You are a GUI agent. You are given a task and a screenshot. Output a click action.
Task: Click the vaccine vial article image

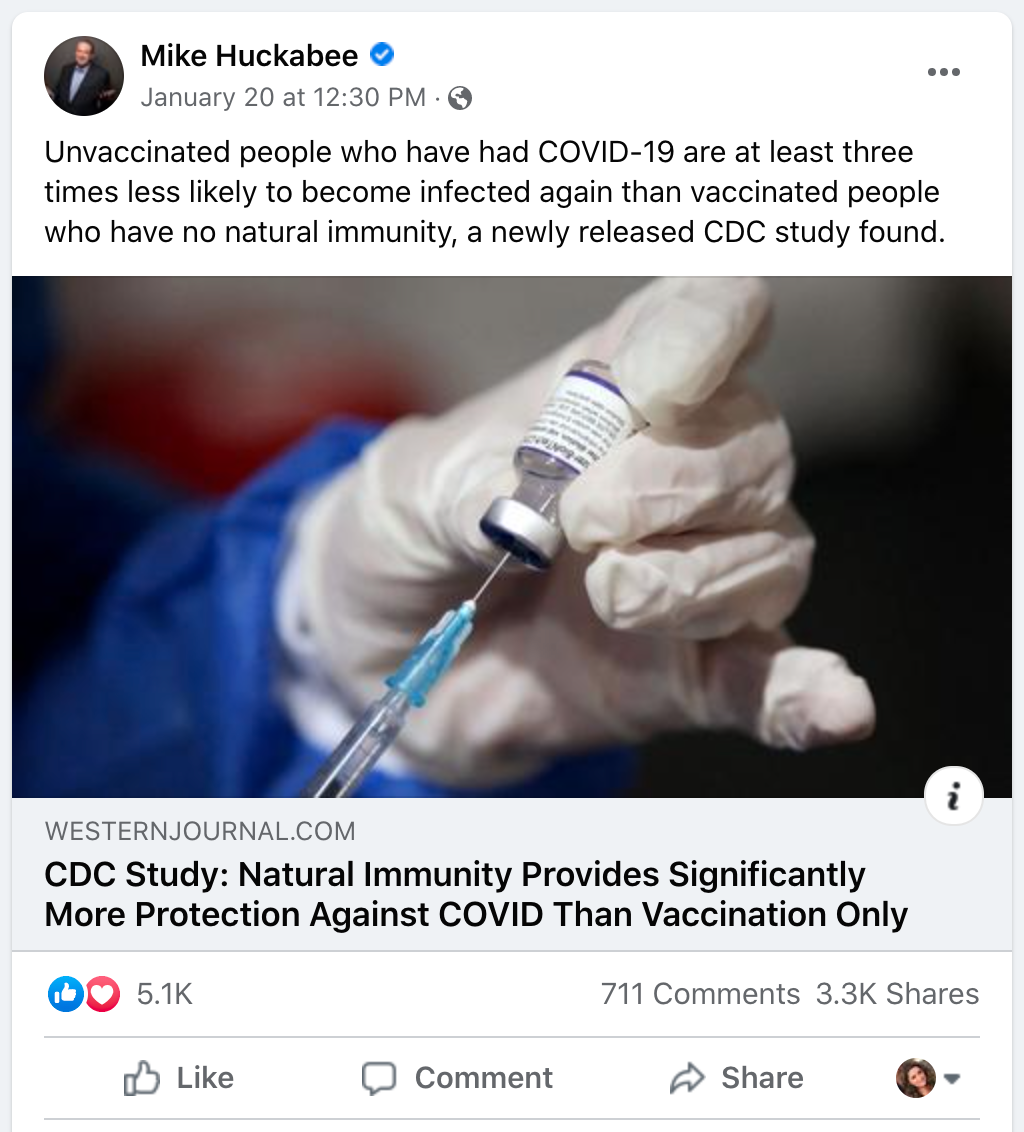(x=512, y=536)
